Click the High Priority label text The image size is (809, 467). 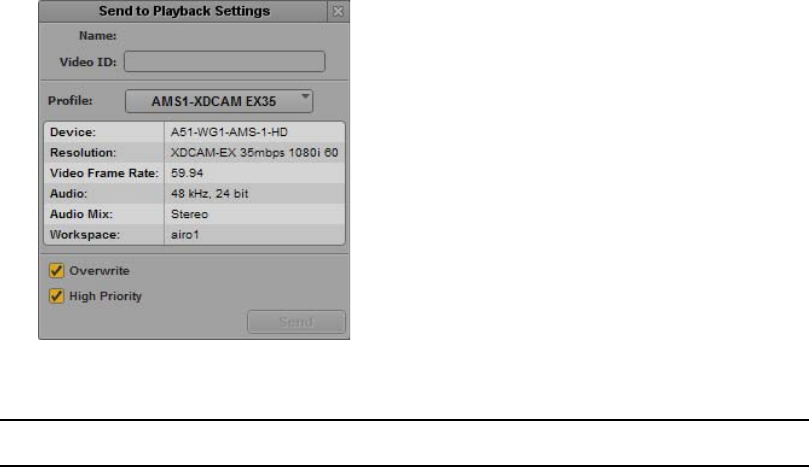click(105, 296)
